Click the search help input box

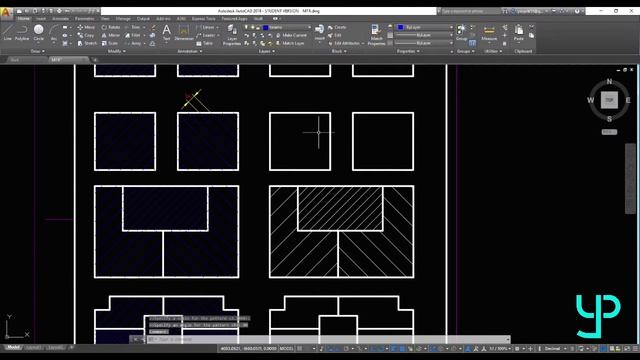point(470,11)
